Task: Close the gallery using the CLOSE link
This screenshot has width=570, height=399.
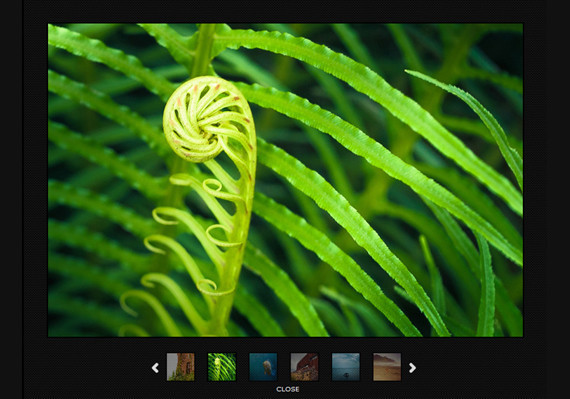Action: 288,389
